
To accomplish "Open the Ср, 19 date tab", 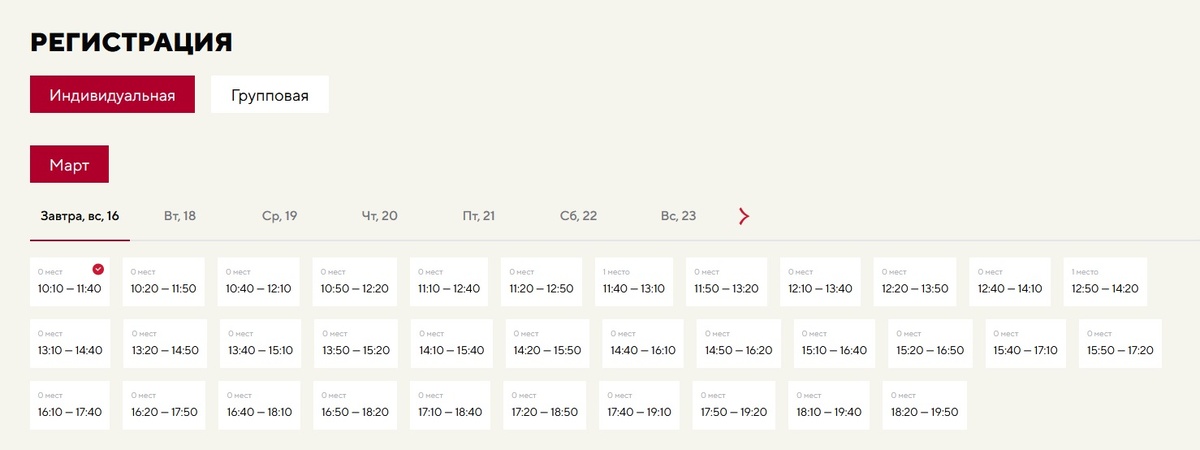I will (280, 216).
